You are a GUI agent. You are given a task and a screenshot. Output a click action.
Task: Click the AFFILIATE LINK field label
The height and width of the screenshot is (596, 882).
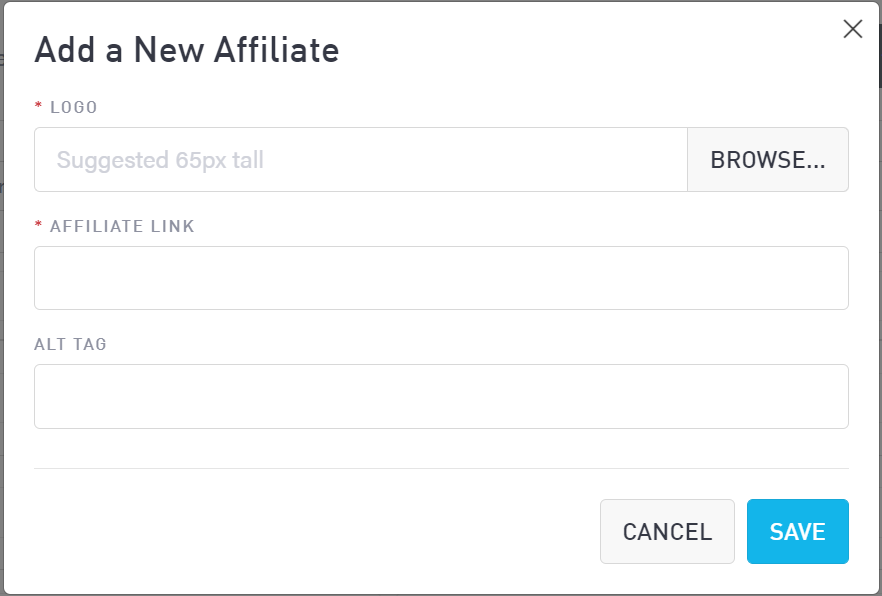(x=122, y=226)
